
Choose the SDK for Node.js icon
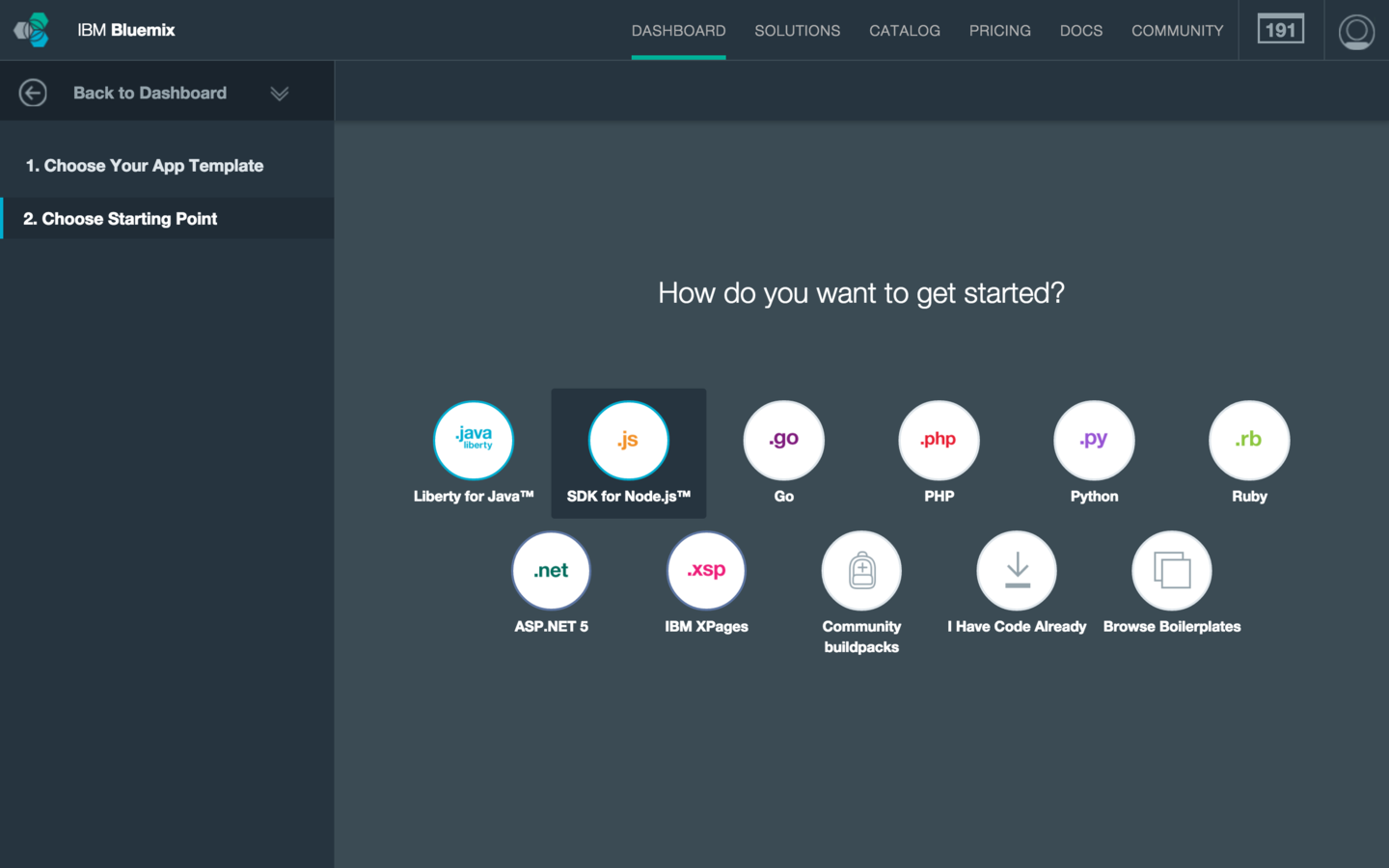629,440
